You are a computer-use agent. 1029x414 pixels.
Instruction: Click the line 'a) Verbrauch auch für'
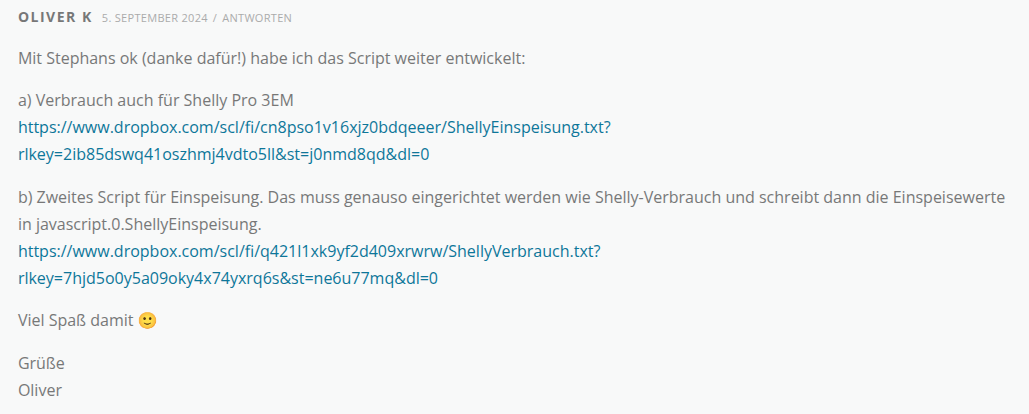(x=95, y=100)
